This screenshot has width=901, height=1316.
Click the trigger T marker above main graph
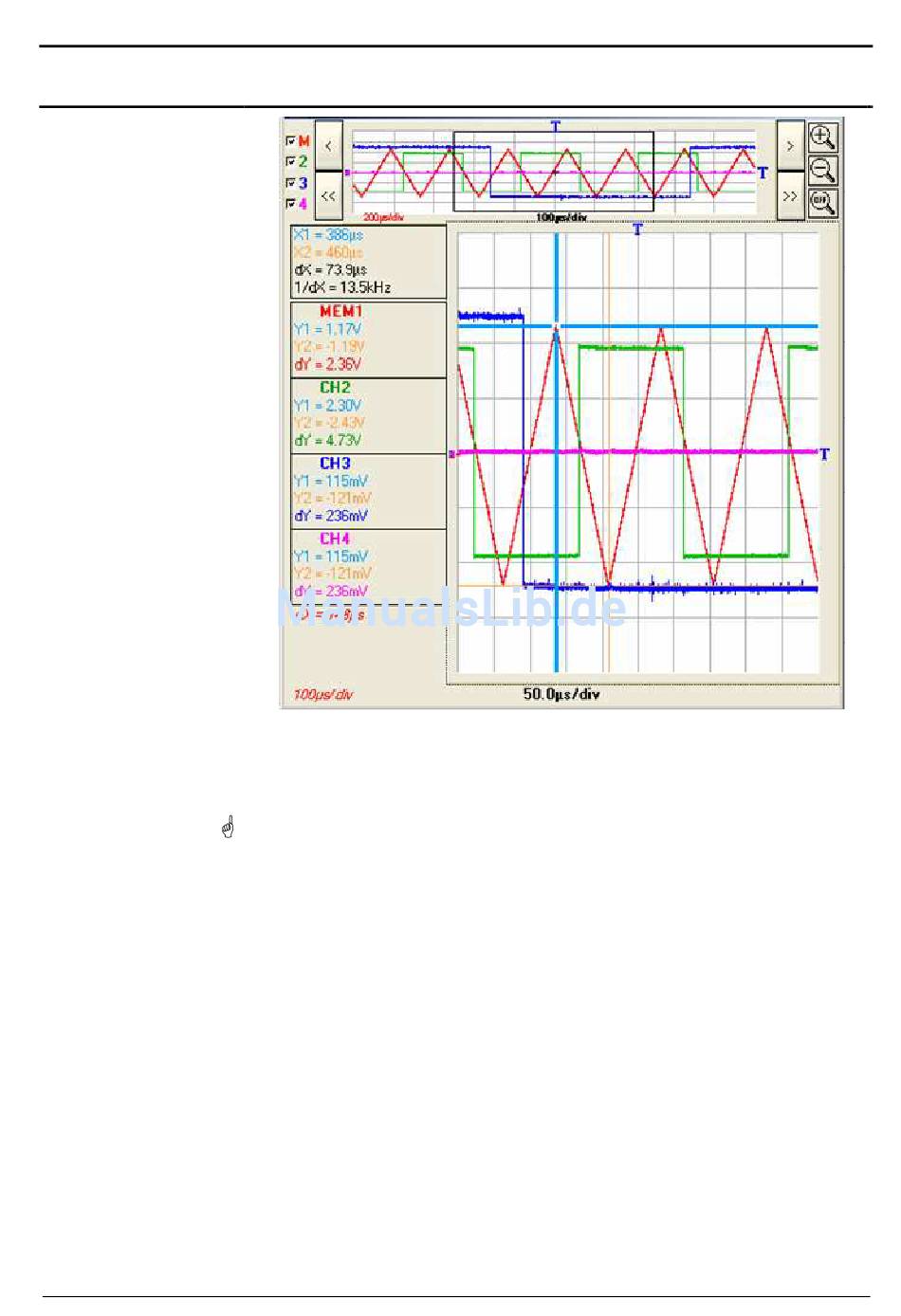[637, 228]
